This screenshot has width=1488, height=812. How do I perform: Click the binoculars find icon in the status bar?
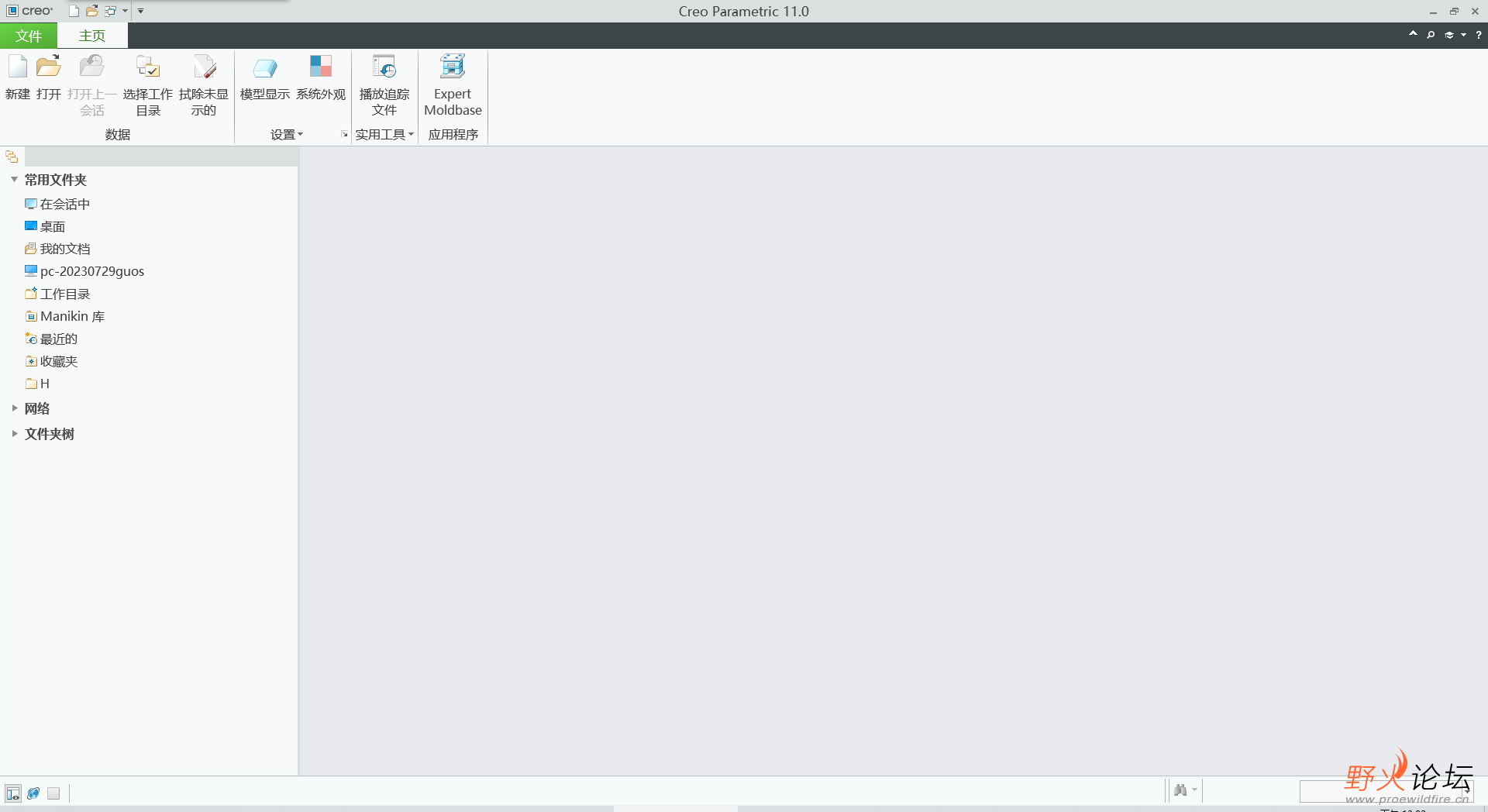tap(1180, 790)
